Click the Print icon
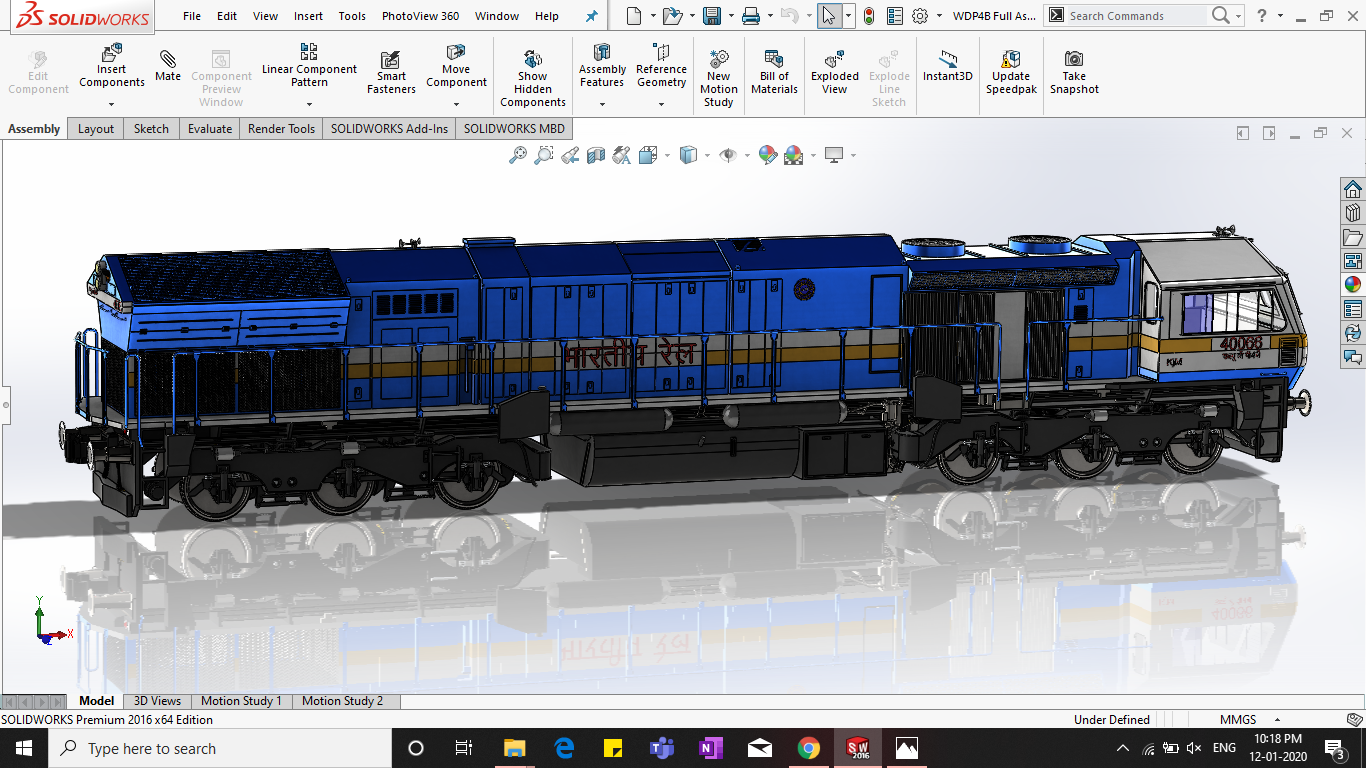Viewport: 1366px width, 768px height. (751, 16)
